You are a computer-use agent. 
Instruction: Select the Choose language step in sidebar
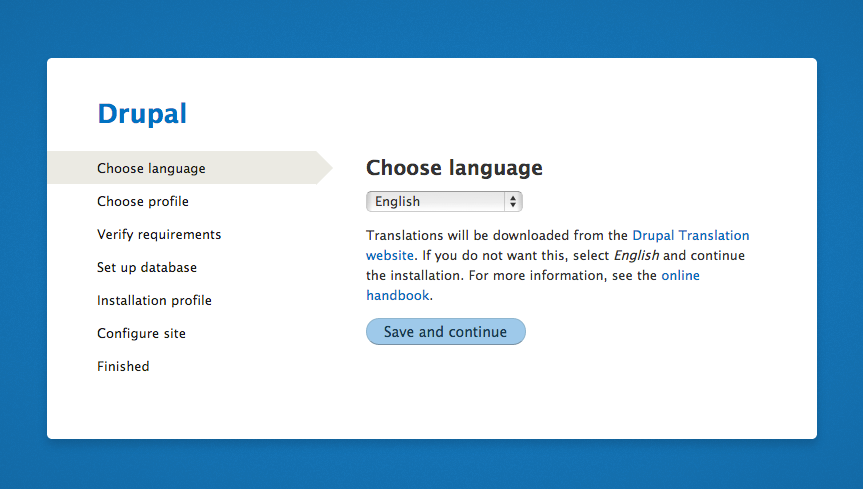[151, 168]
